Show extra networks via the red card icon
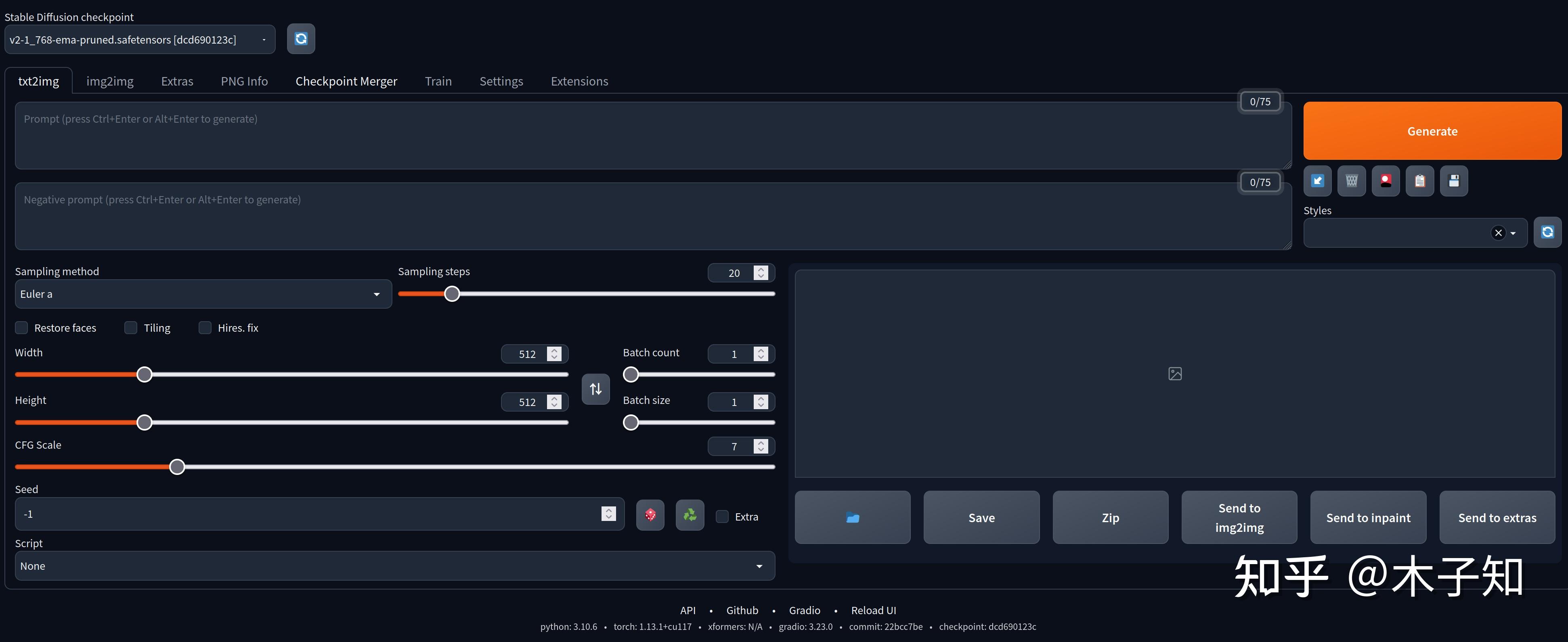 coord(1386,181)
